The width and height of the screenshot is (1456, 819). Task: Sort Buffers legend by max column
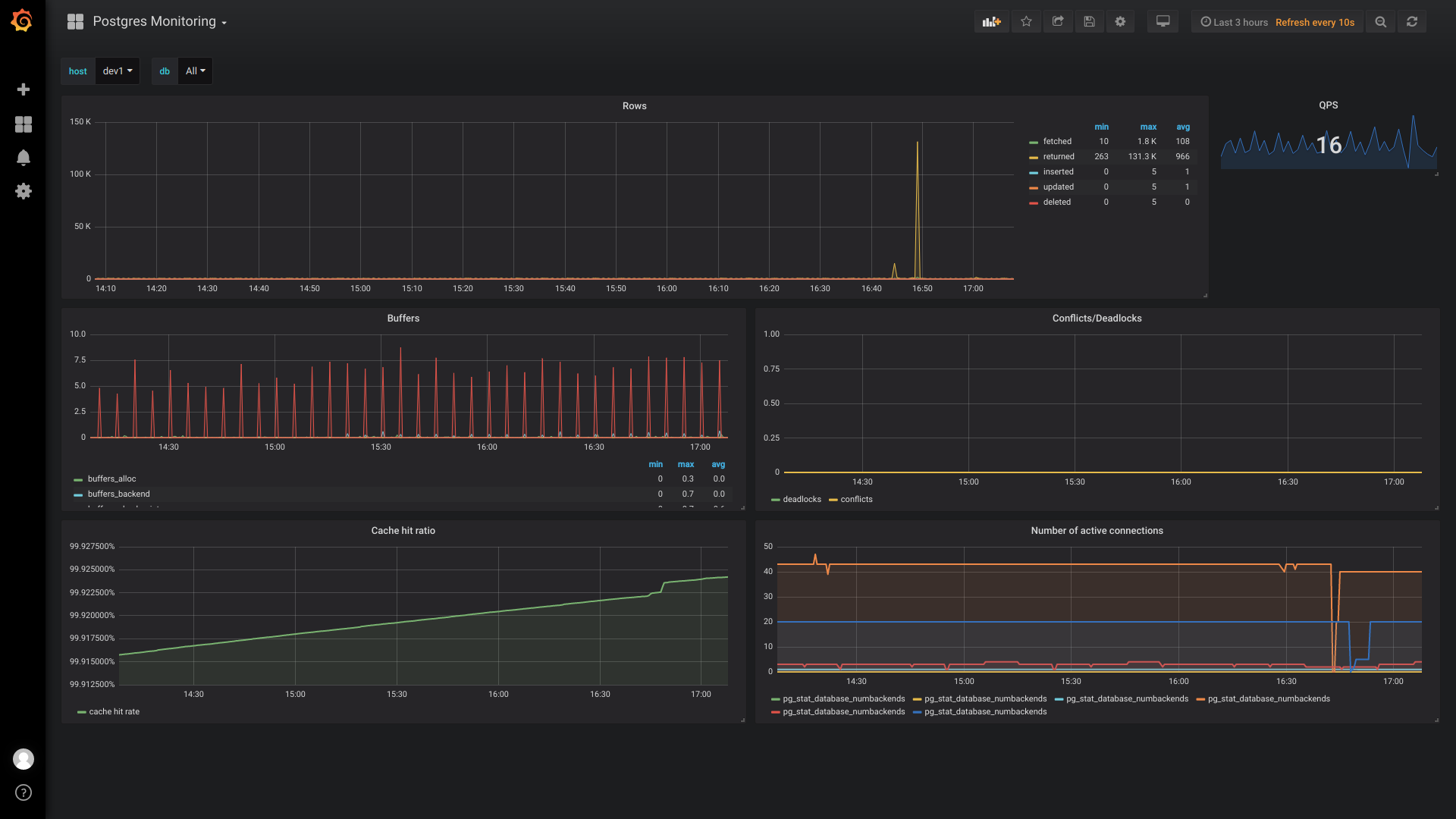coord(686,464)
